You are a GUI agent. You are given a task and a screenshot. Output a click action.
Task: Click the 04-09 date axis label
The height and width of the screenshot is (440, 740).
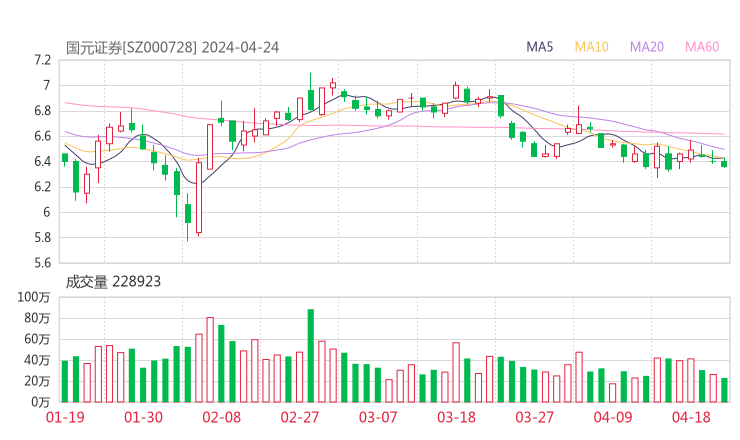tap(613, 417)
